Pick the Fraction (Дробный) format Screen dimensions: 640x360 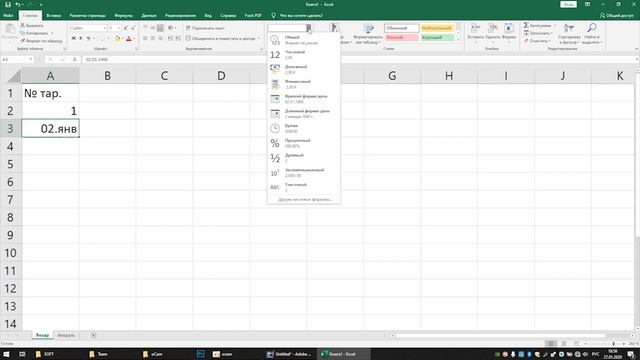[x=304, y=158]
